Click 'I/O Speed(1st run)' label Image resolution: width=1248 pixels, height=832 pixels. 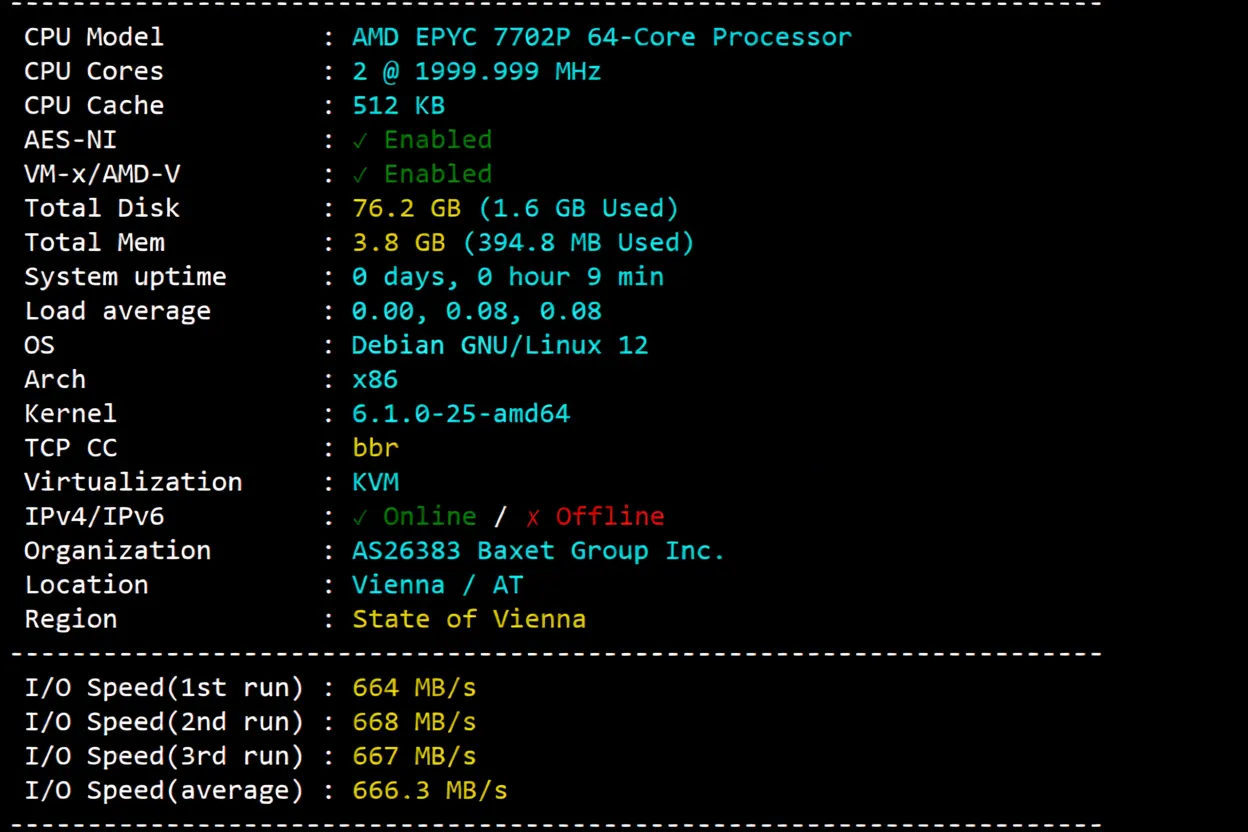coord(164,688)
